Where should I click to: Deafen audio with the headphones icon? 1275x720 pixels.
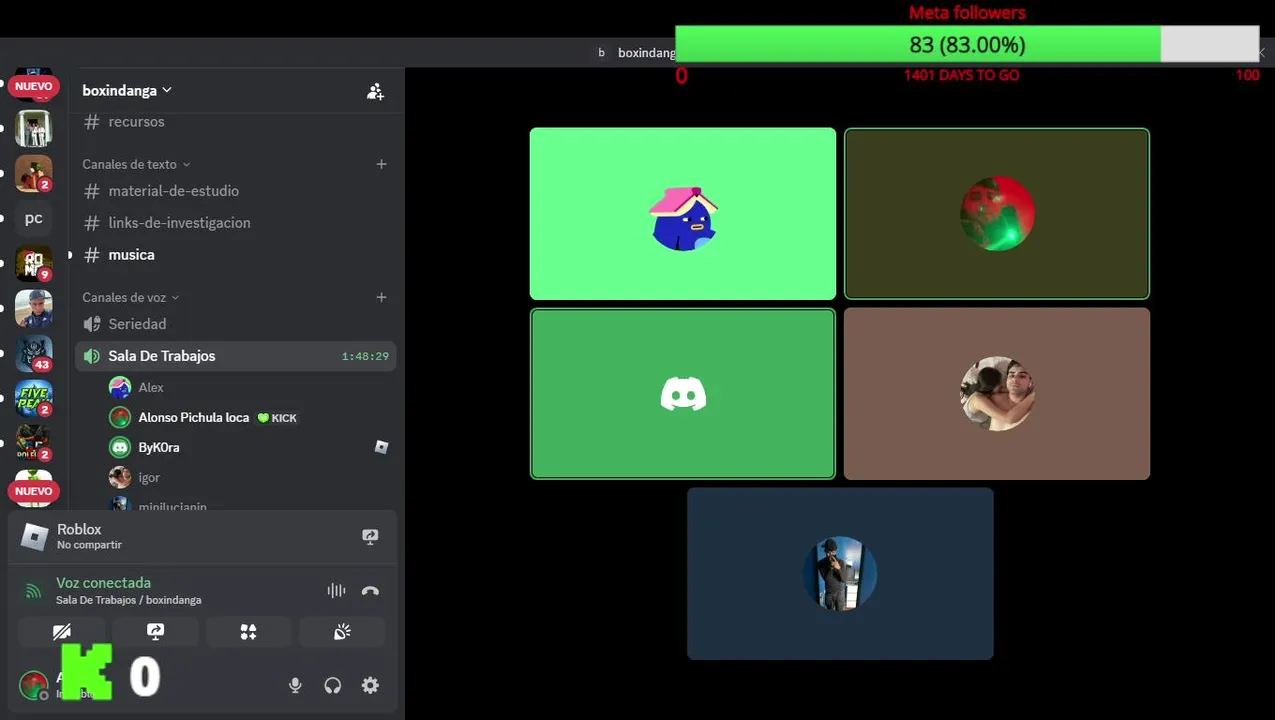click(333, 685)
